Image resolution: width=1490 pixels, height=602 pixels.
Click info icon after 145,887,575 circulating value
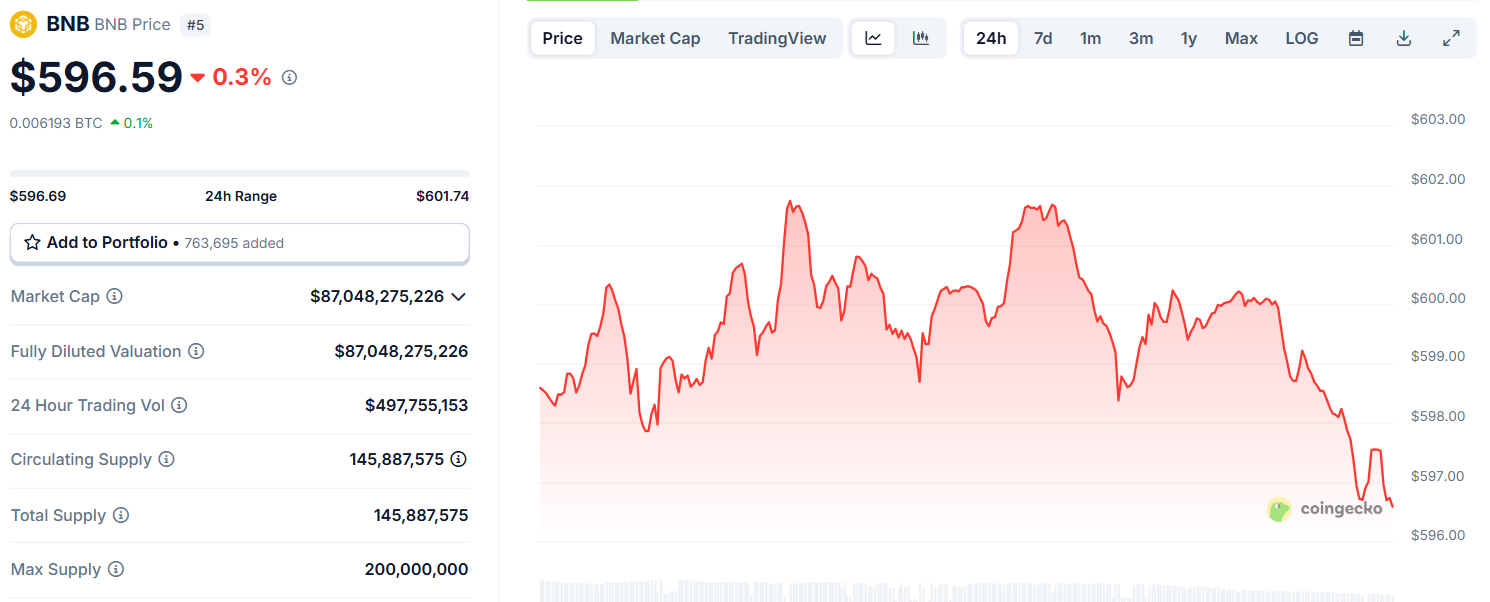[458, 460]
